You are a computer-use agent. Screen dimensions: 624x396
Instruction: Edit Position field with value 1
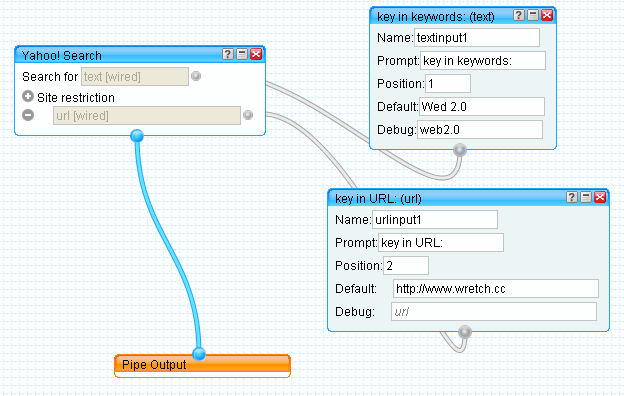(x=448, y=84)
